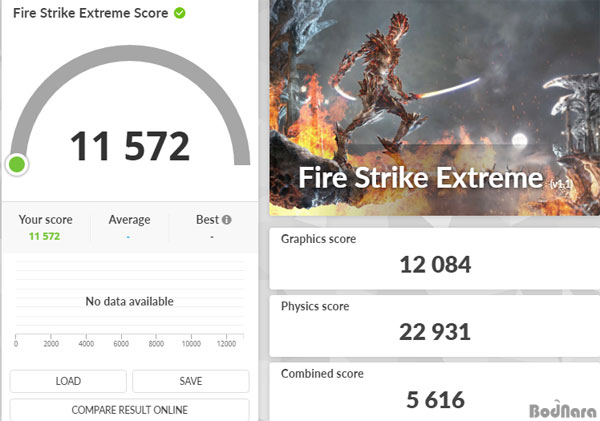Image resolution: width=600 pixels, height=421 pixels.
Task: Click the Fire Strike Extreme Score heading
Action: pyautogui.click(x=89, y=14)
